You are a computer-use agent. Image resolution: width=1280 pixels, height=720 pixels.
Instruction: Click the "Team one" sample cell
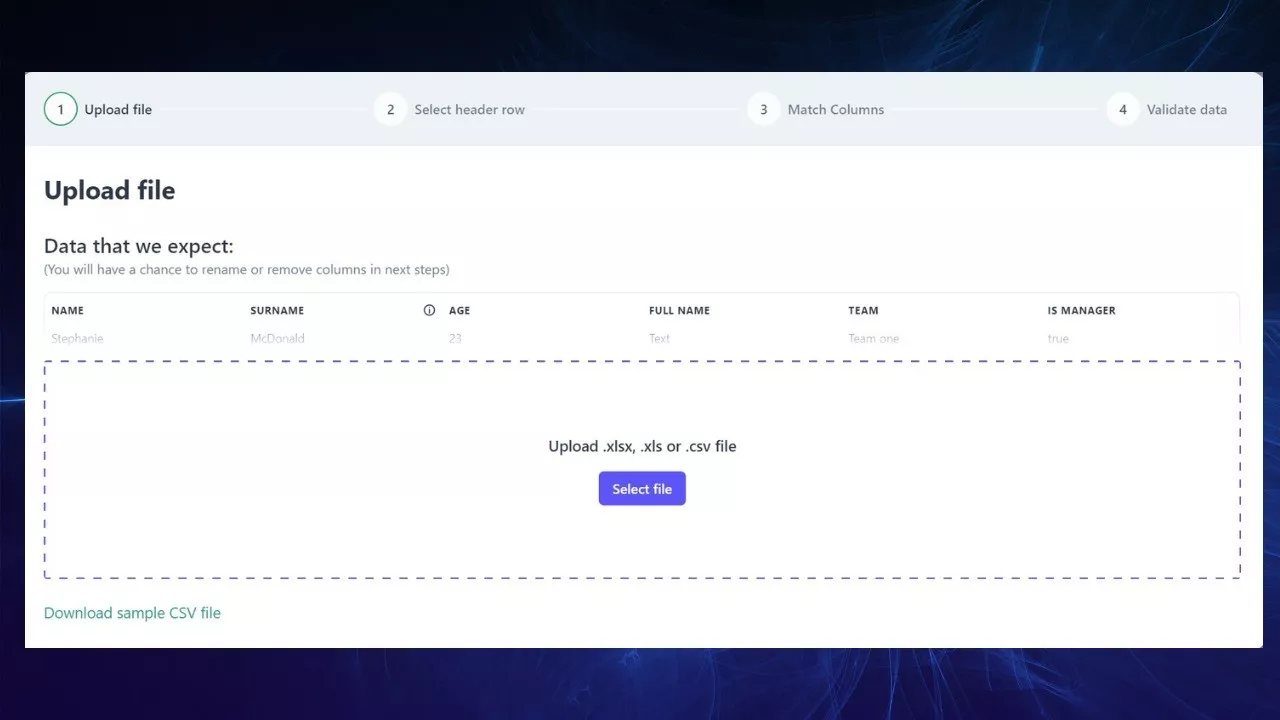873,339
